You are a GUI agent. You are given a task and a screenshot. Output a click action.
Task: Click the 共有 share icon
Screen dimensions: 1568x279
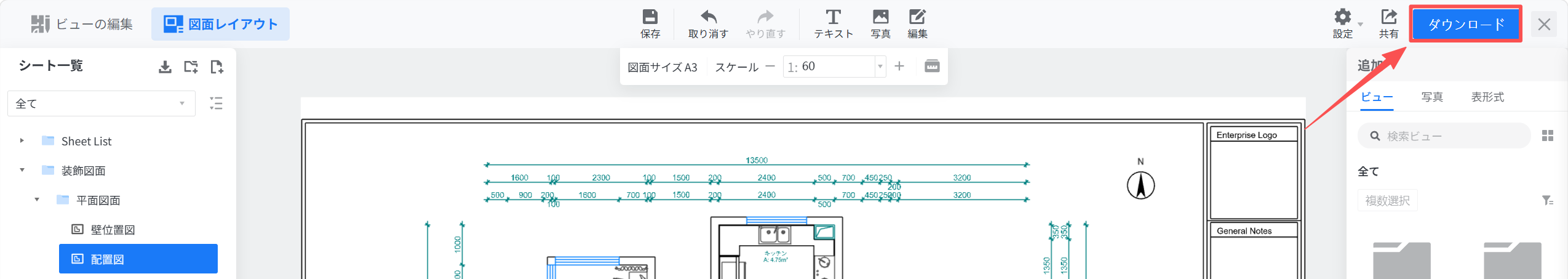[1388, 23]
